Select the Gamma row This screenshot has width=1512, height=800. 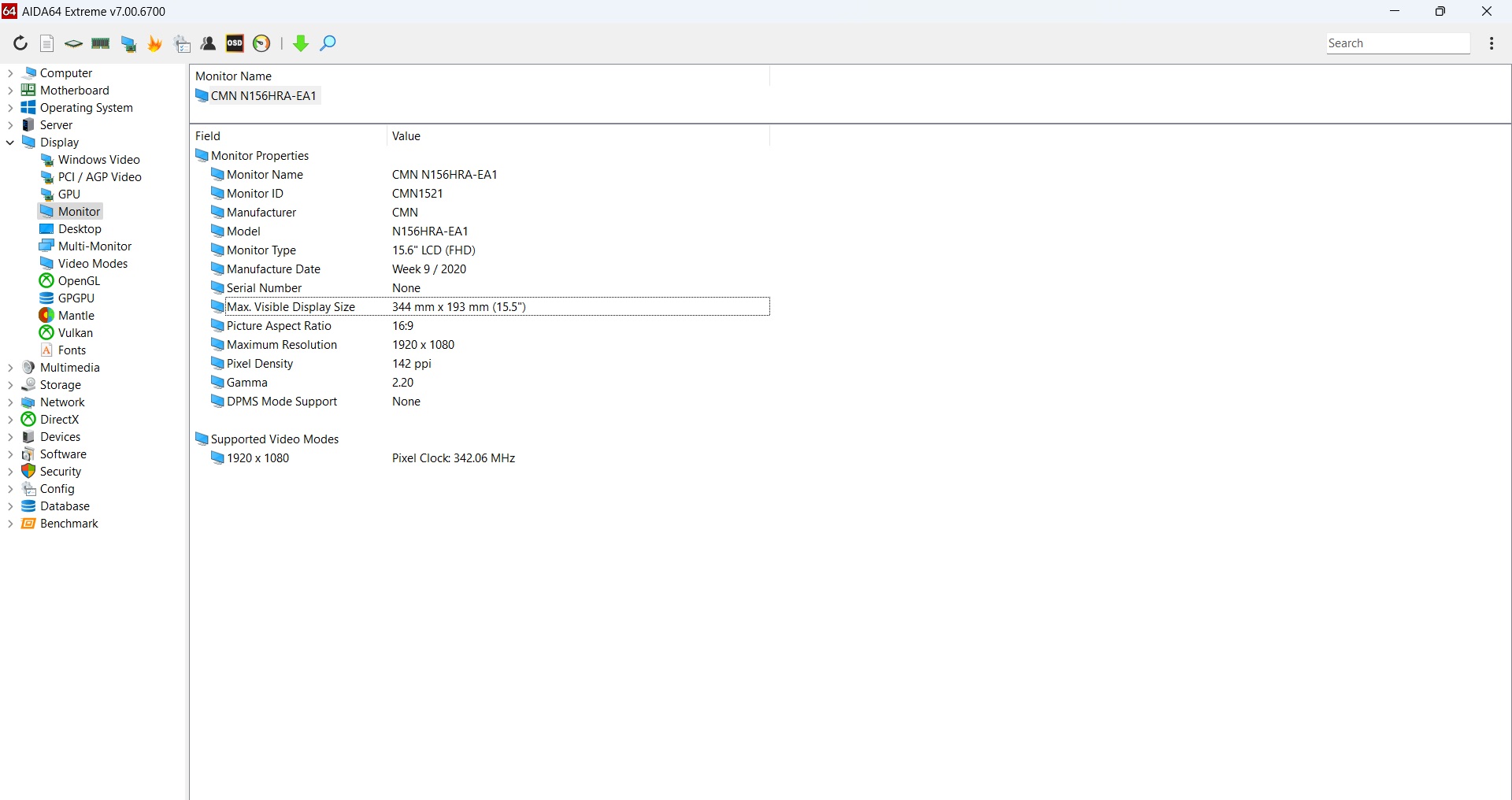click(x=482, y=383)
